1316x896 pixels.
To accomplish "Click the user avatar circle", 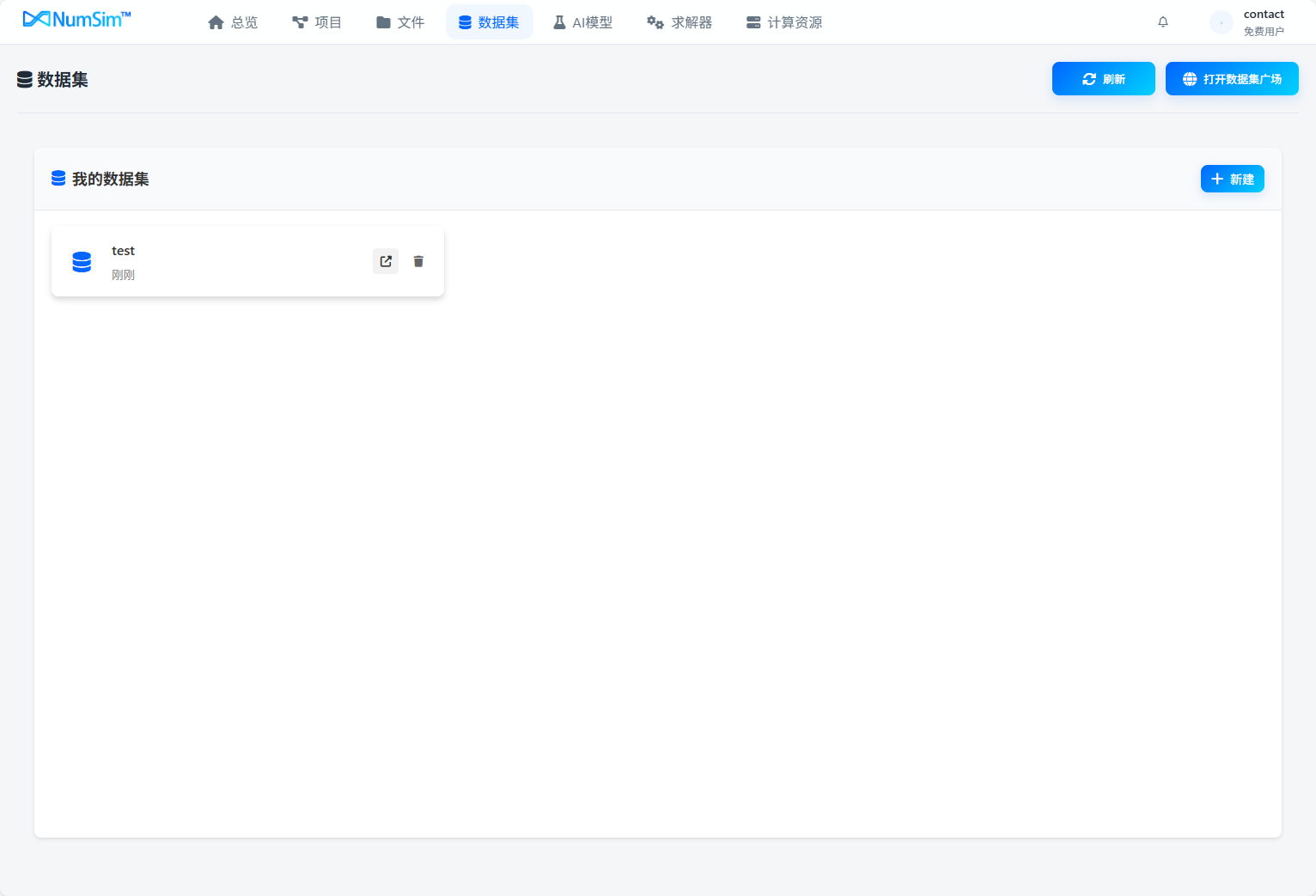I will pyautogui.click(x=1221, y=22).
